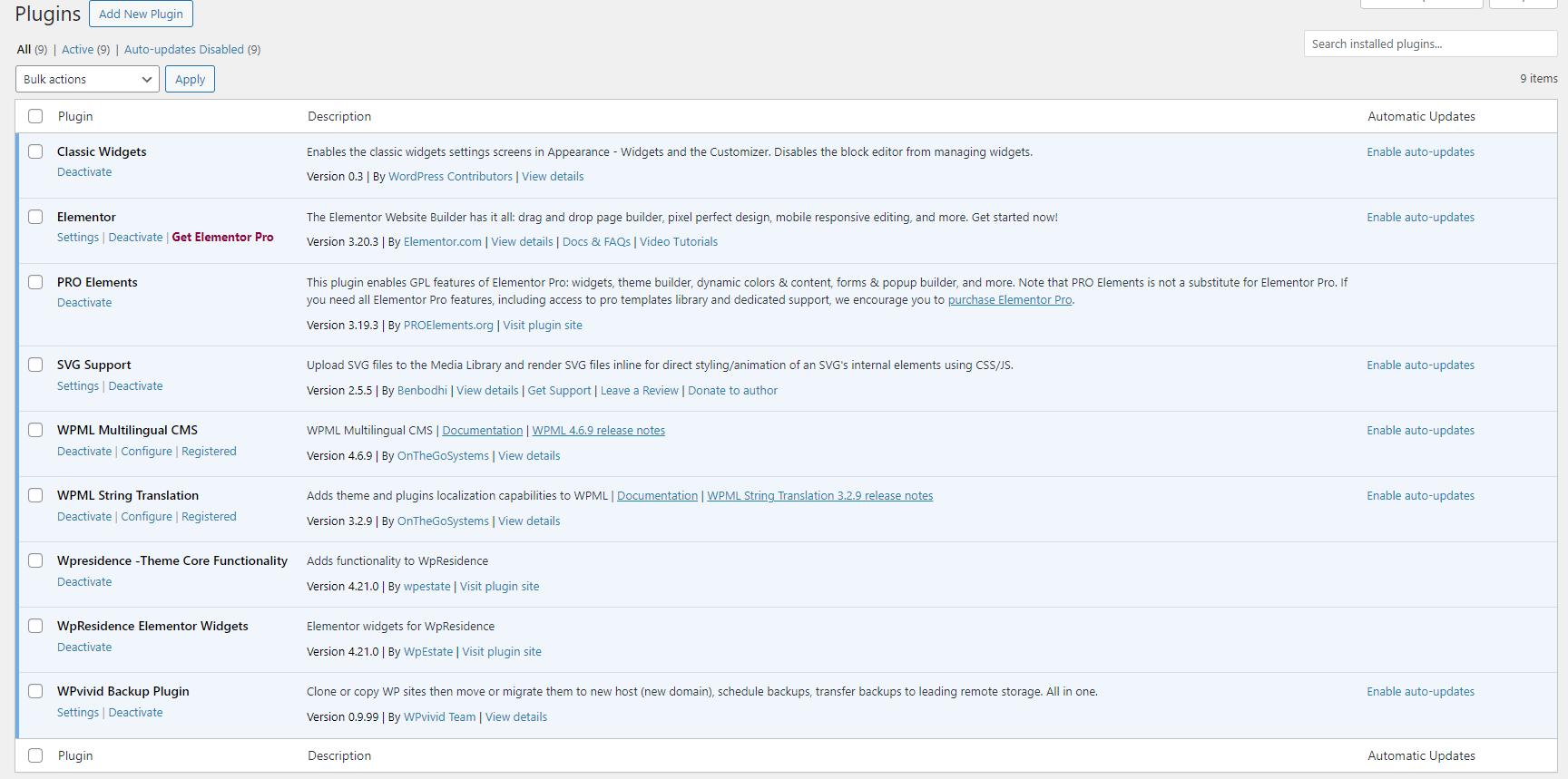1568x779 pixels.
Task: Open the Bulk actions dropdown
Action: click(x=87, y=79)
